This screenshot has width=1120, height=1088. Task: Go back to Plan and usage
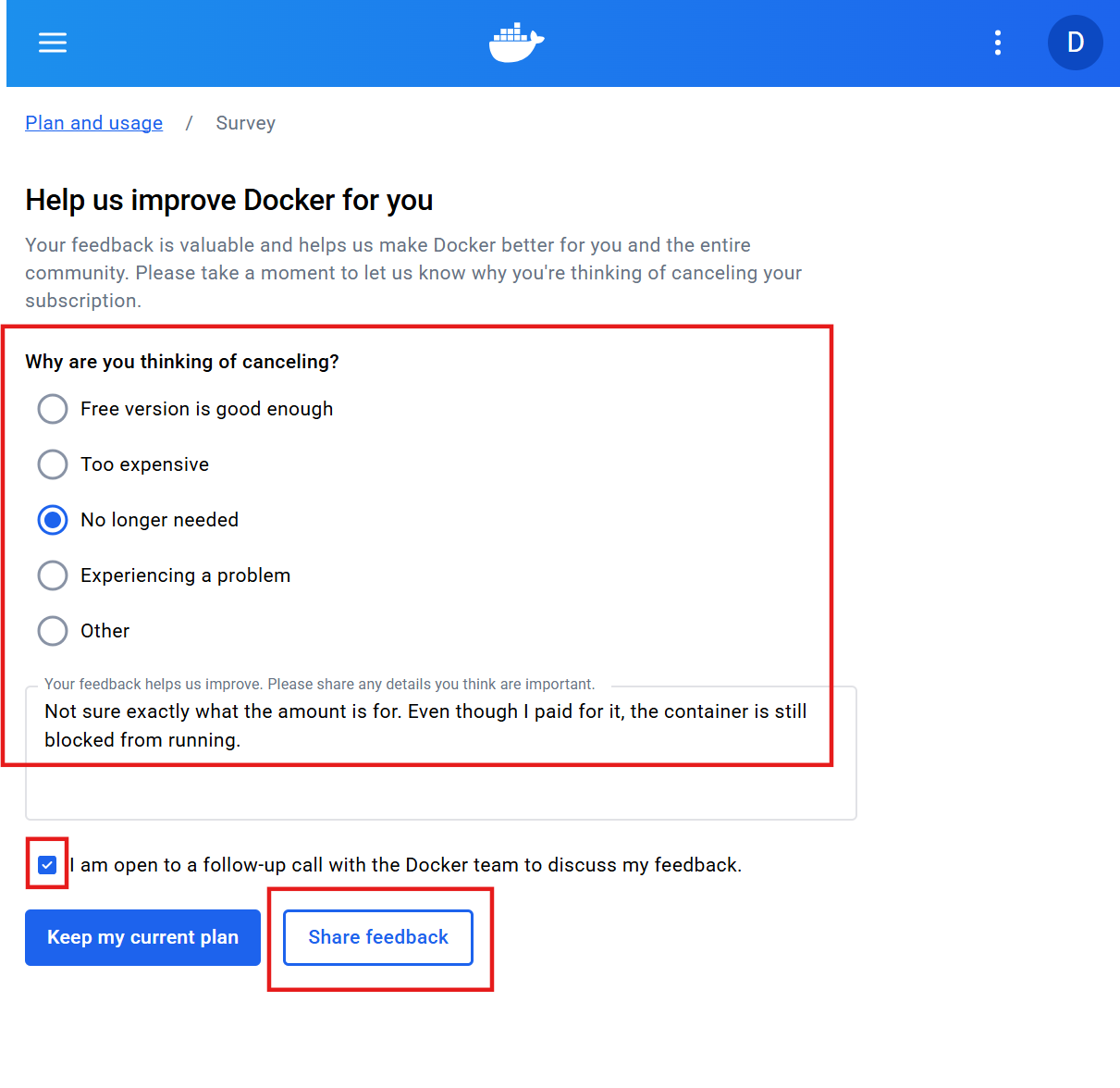[93, 123]
